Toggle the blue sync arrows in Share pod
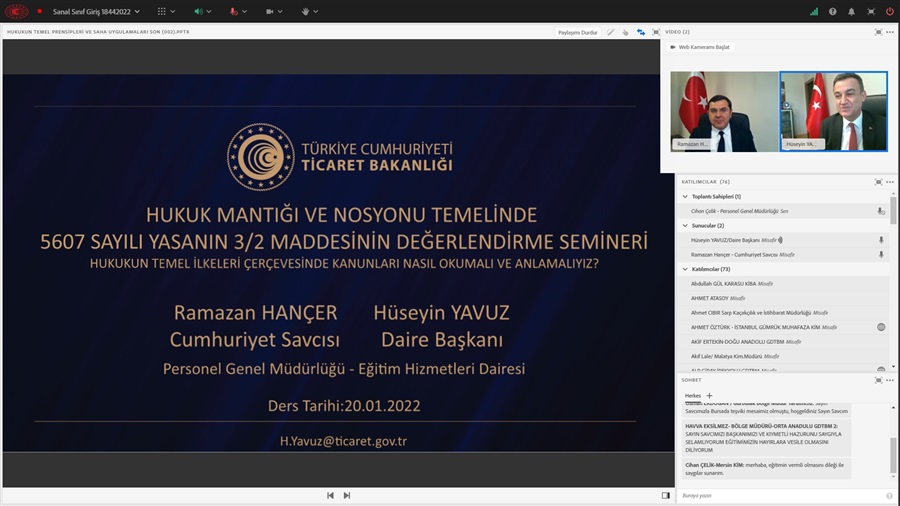The image size is (900, 506). [x=641, y=32]
